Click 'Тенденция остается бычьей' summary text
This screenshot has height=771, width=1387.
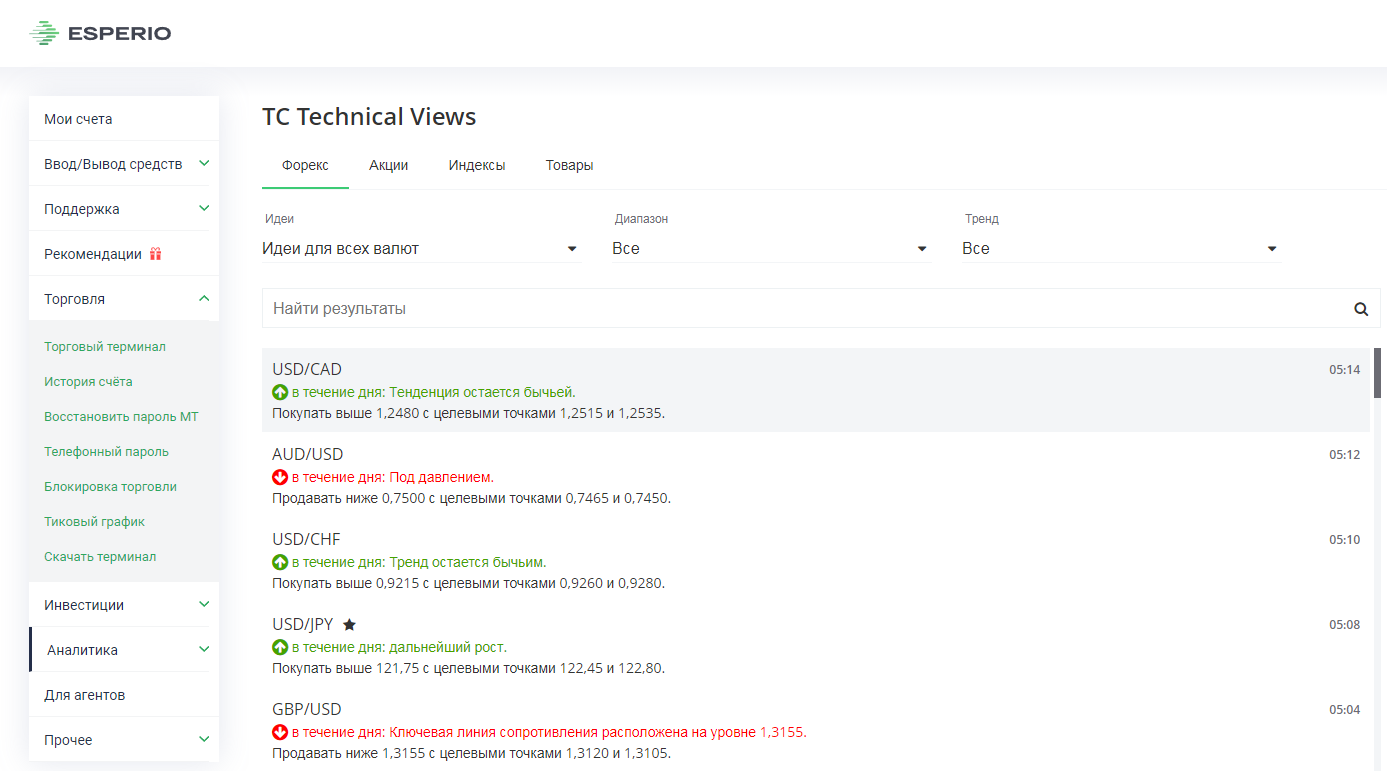pos(482,392)
